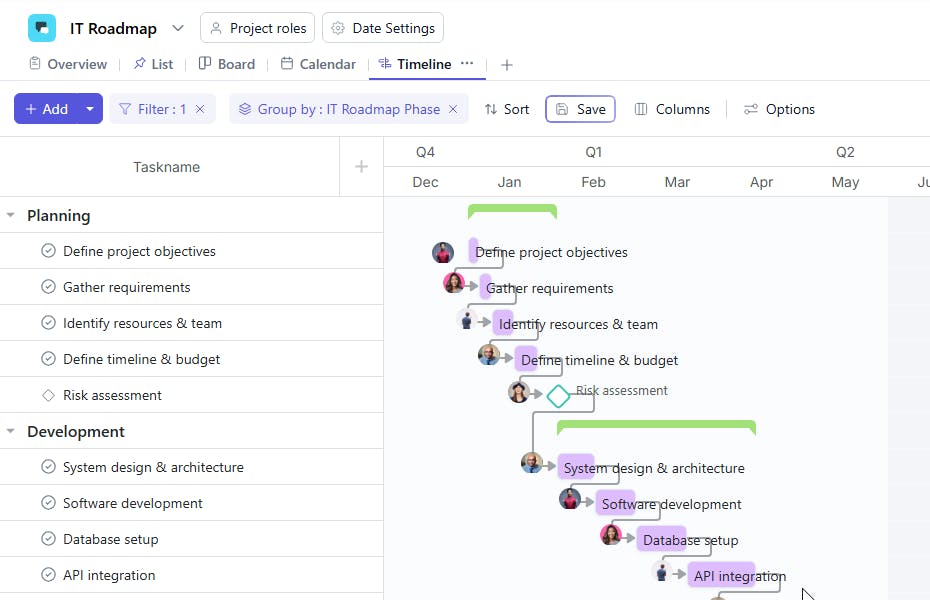This screenshot has width=930, height=600.
Task: Remove the filter using its X icon
Action: pyautogui.click(x=200, y=109)
